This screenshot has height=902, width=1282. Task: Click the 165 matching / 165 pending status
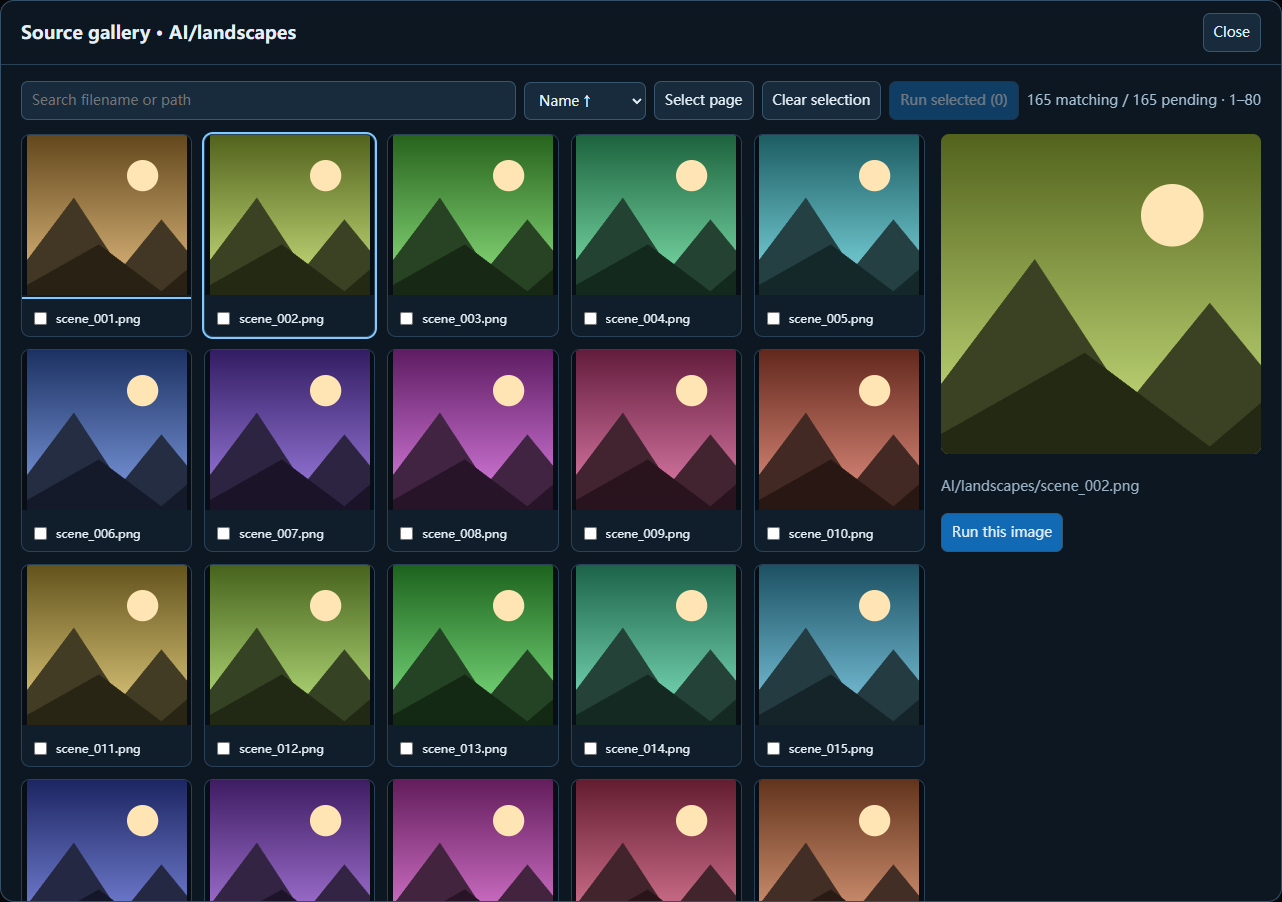tap(1144, 100)
